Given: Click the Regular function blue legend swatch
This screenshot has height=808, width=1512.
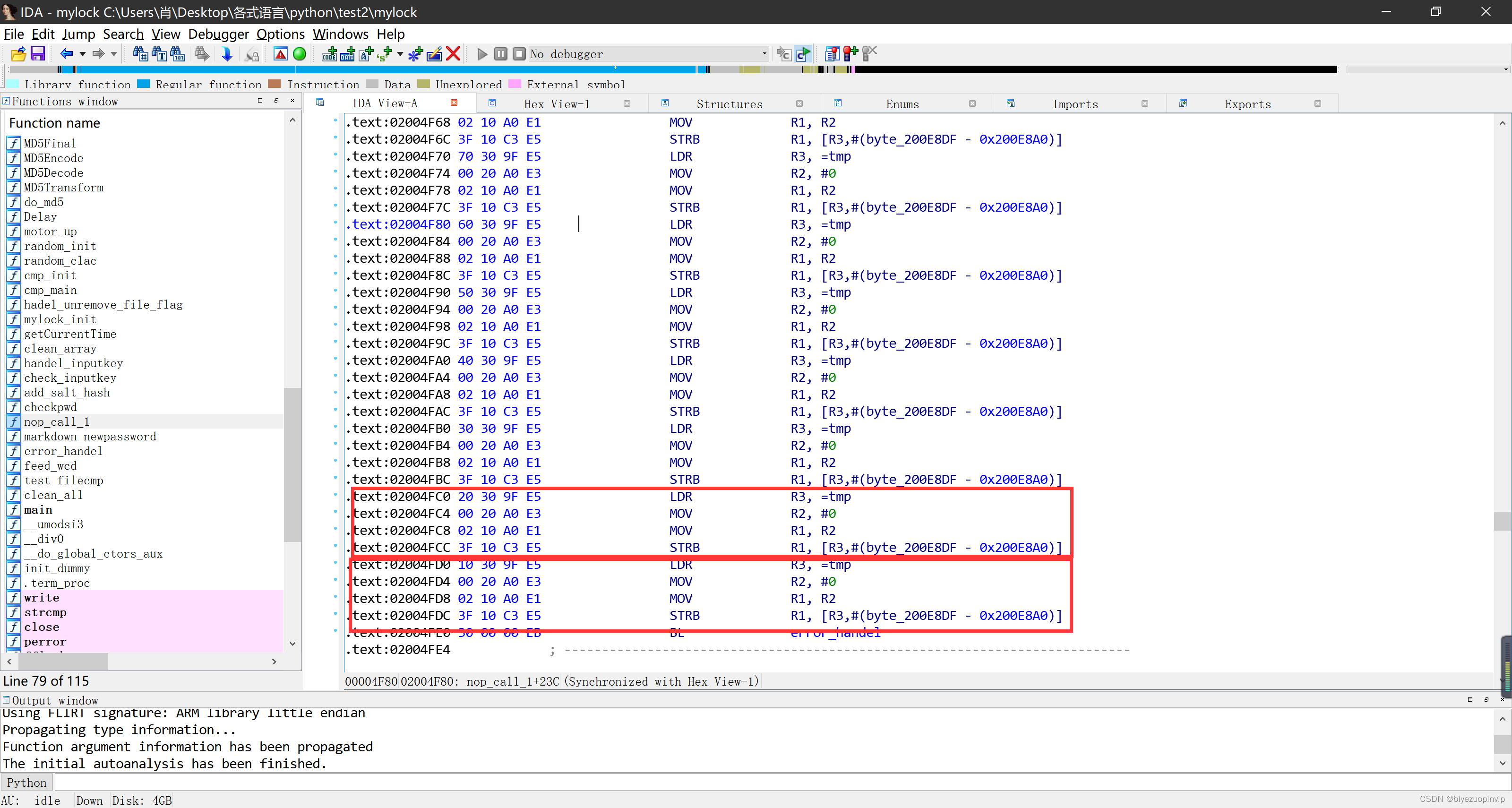Looking at the screenshot, I should [x=144, y=84].
